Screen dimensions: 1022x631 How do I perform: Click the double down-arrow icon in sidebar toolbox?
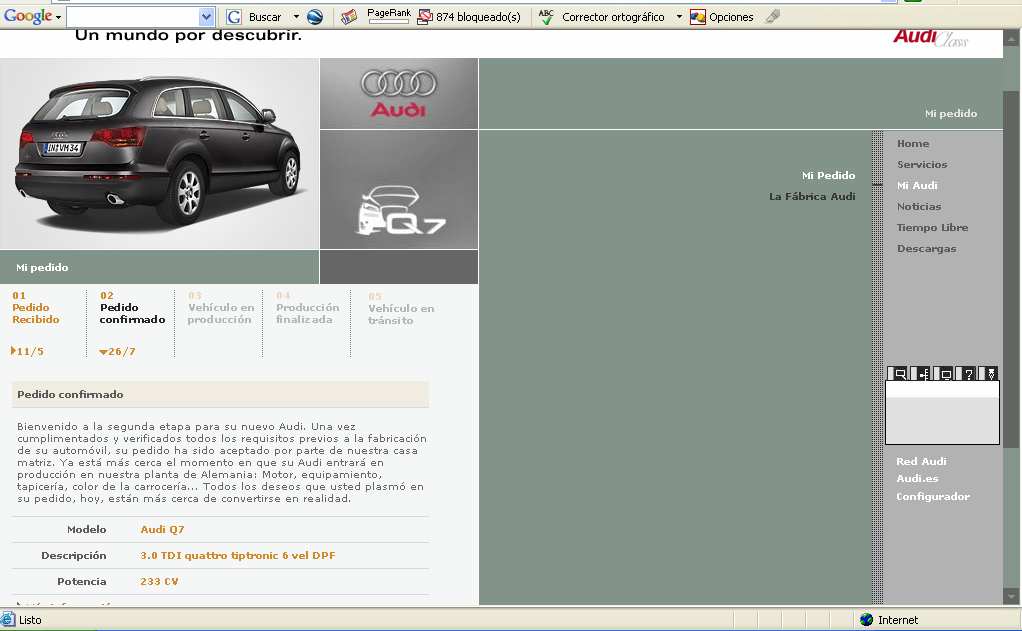990,374
